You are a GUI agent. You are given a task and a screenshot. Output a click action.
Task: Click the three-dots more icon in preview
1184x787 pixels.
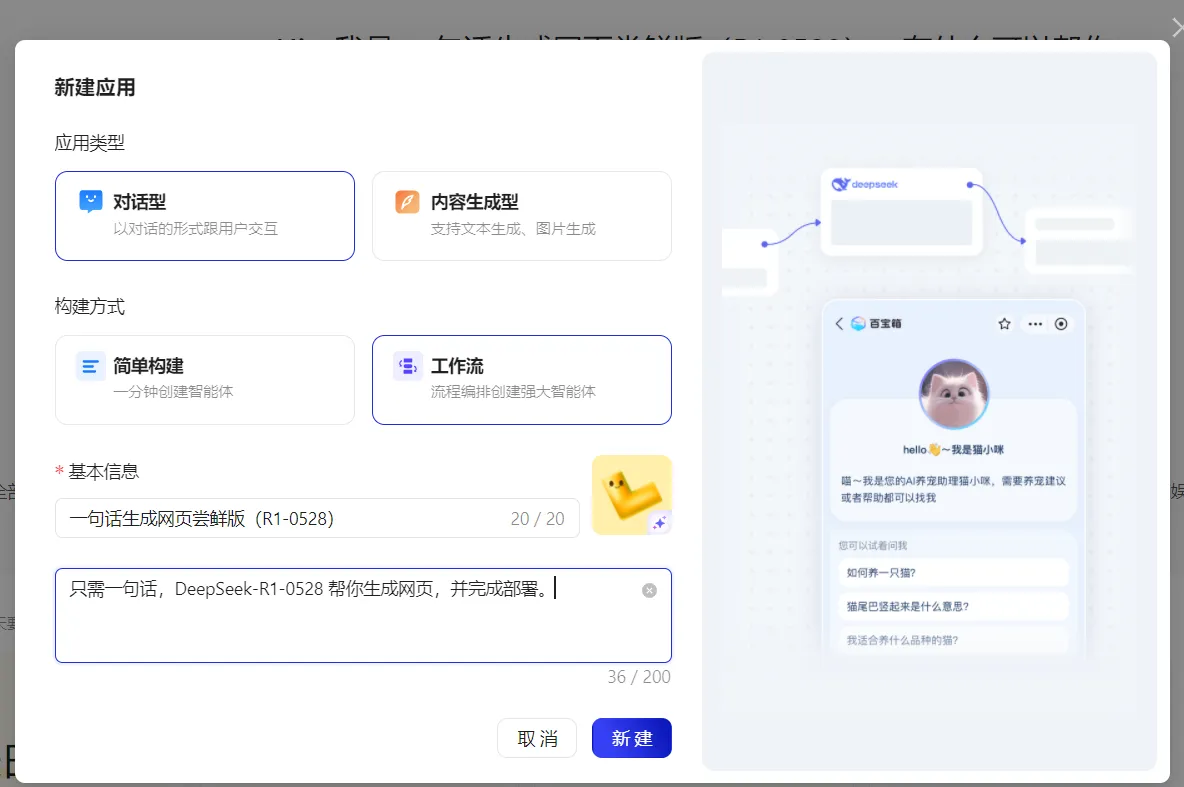[x=1035, y=324]
